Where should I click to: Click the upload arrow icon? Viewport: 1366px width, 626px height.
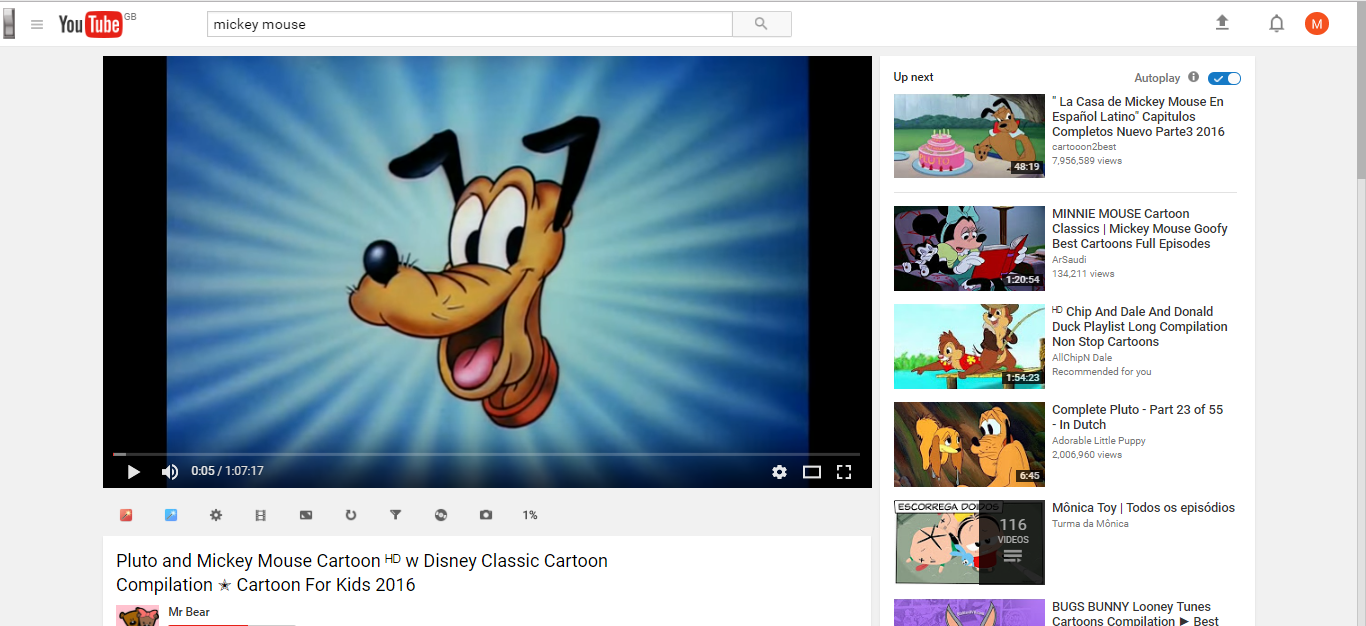coord(1222,23)
